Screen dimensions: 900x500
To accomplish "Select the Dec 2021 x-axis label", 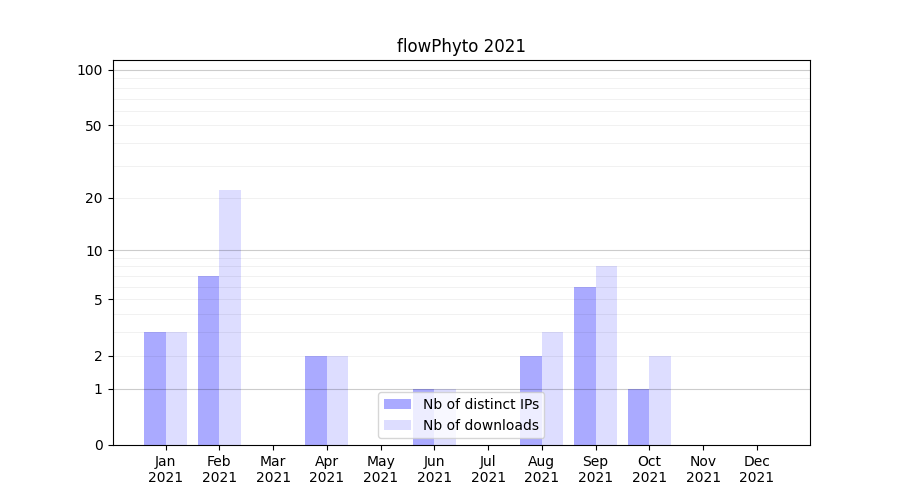I will (x=756, y=469).
